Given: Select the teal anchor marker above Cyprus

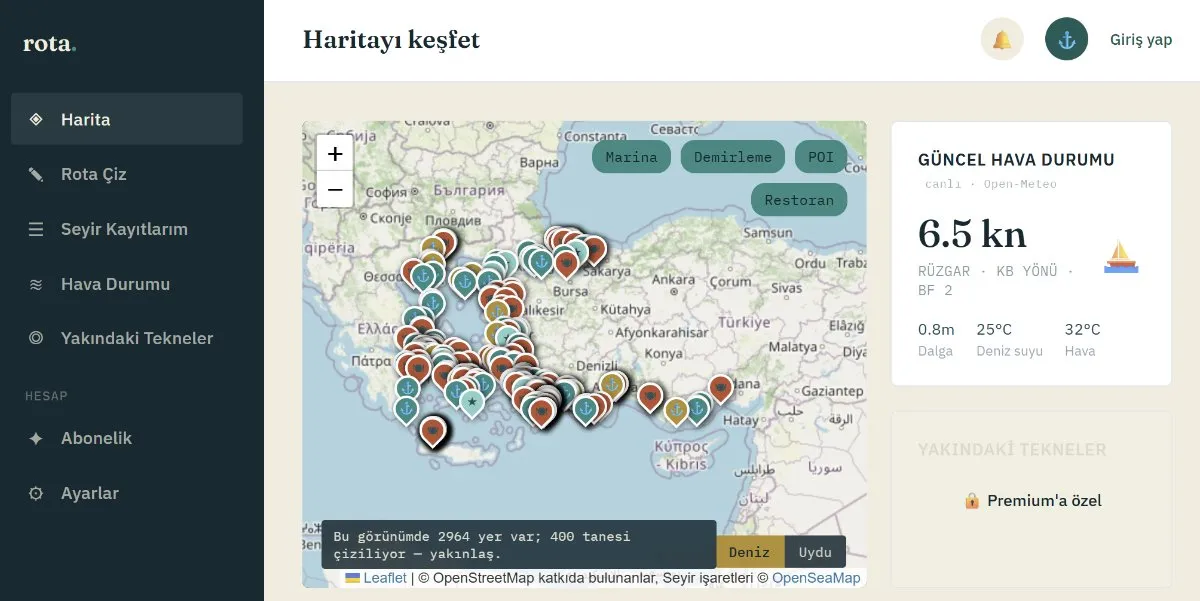Looking at the screenshot, I should pyautogui.click(x=697, y=408).
